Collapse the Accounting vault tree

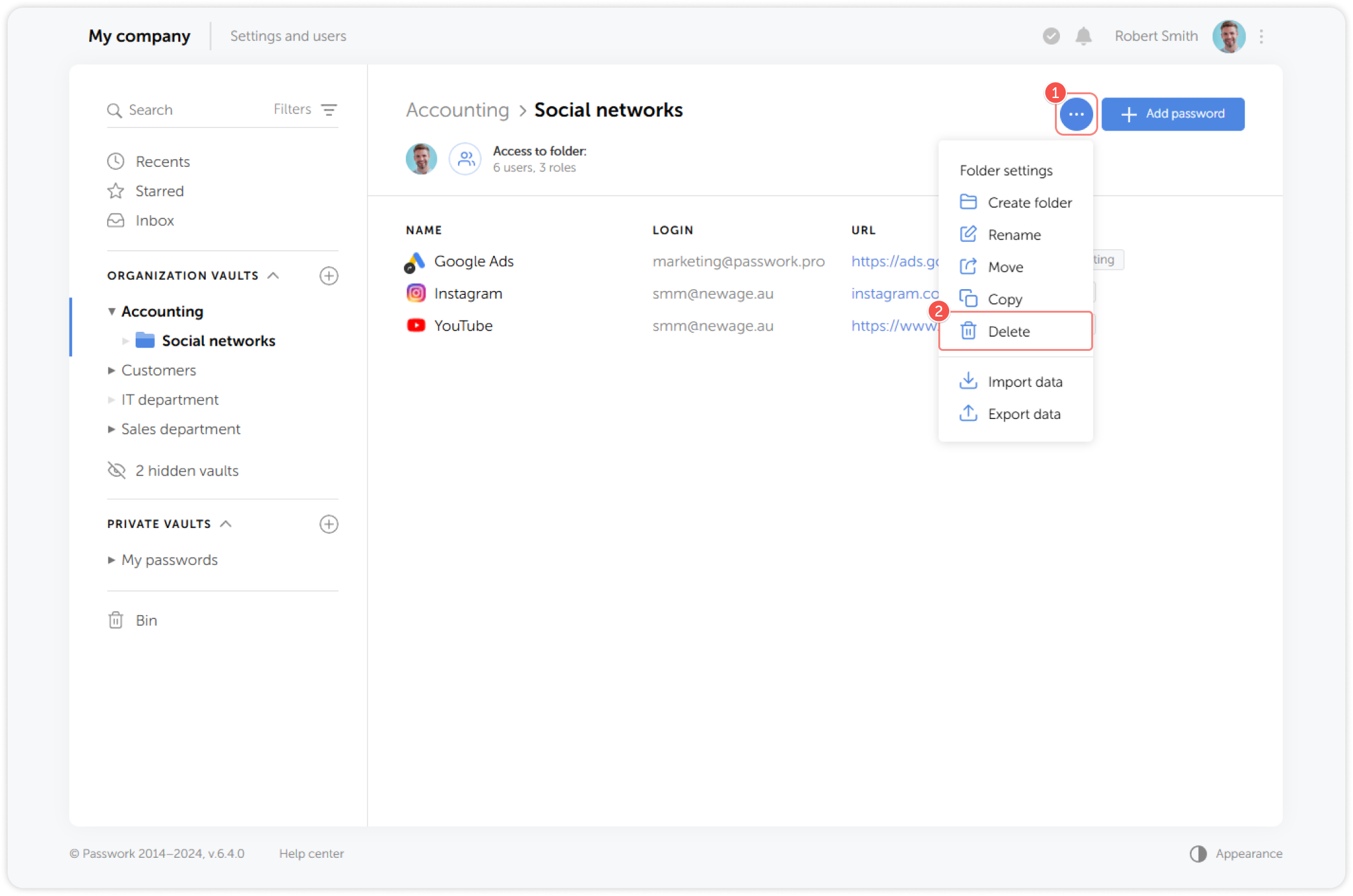[111, 311]
